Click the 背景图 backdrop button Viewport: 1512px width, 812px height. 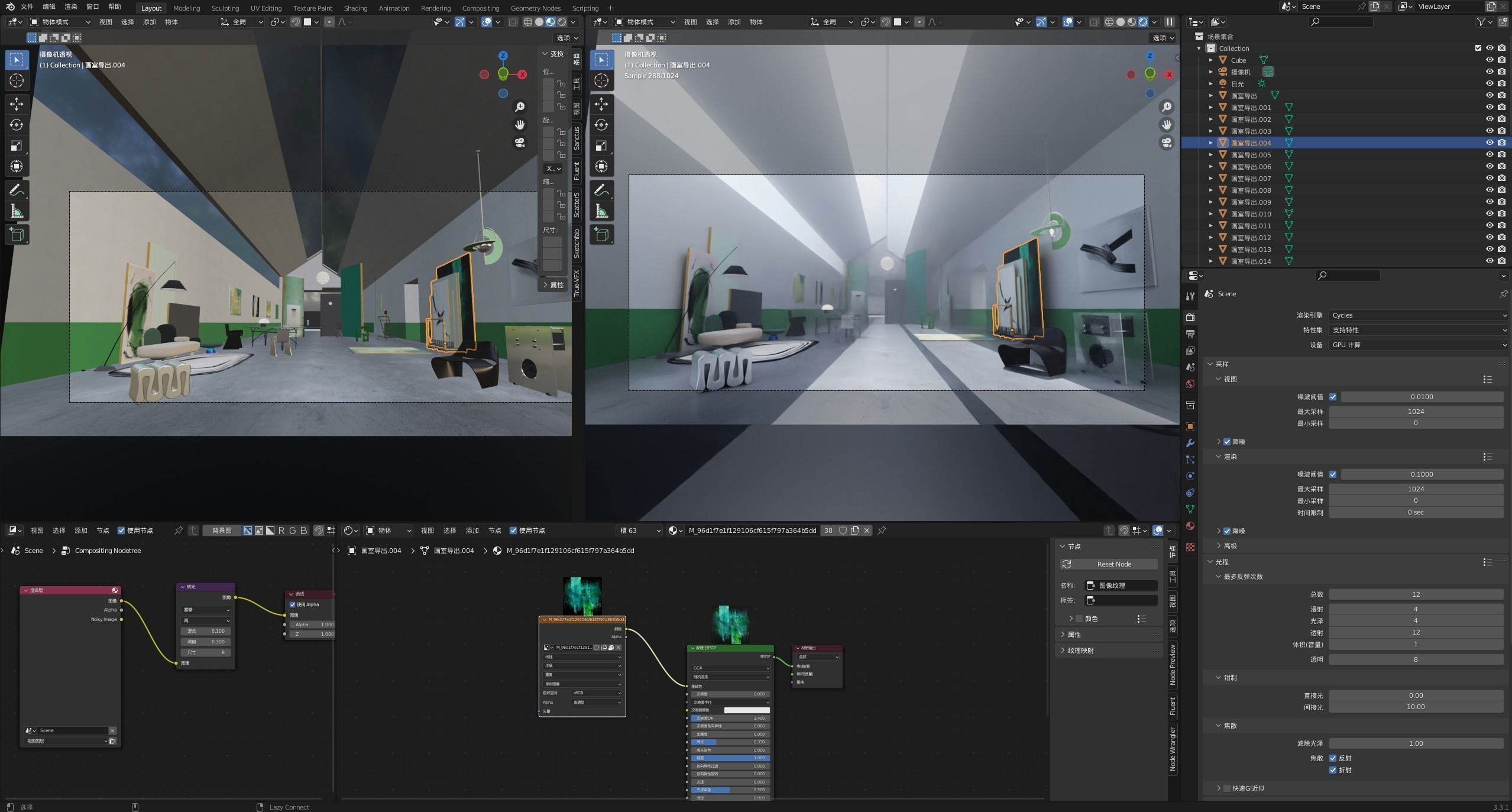pos(222,530)
